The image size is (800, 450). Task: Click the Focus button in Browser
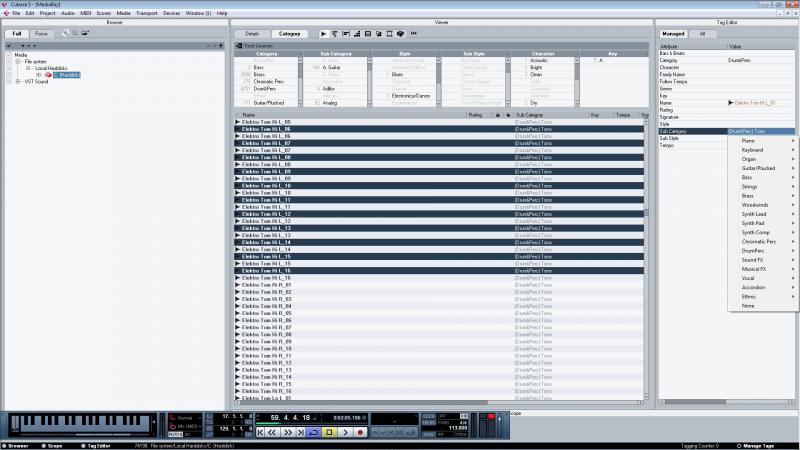[41, 34]
